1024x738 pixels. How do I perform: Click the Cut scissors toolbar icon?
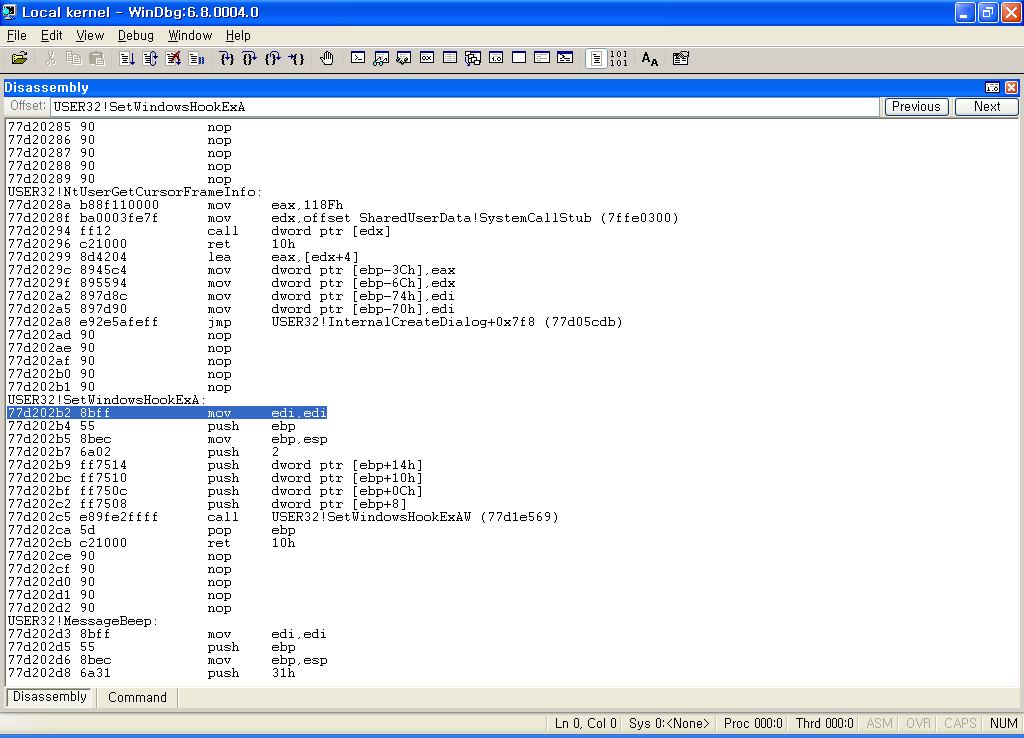(50, 59)
